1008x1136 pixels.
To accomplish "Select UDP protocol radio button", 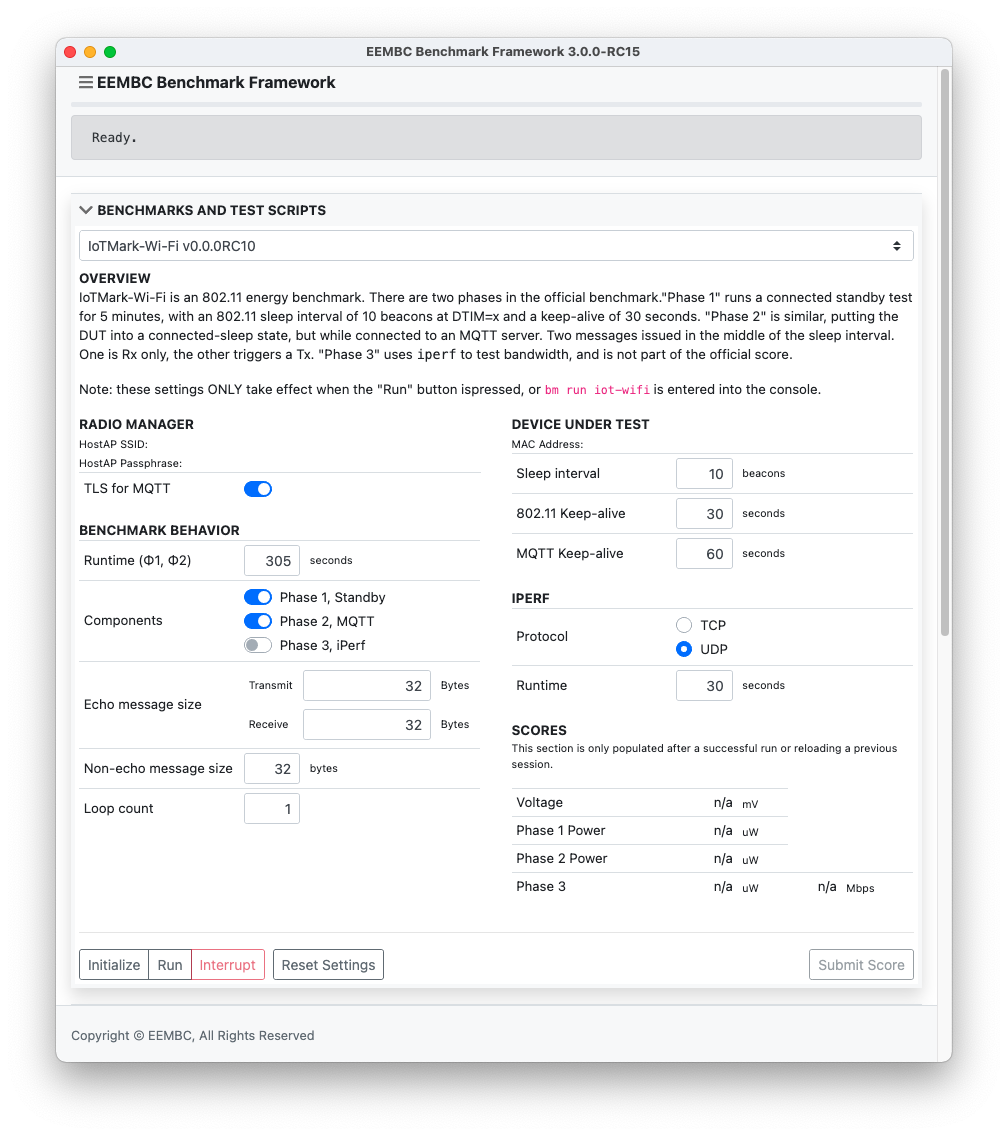I will pyautogui.click(x=683, y=649).
